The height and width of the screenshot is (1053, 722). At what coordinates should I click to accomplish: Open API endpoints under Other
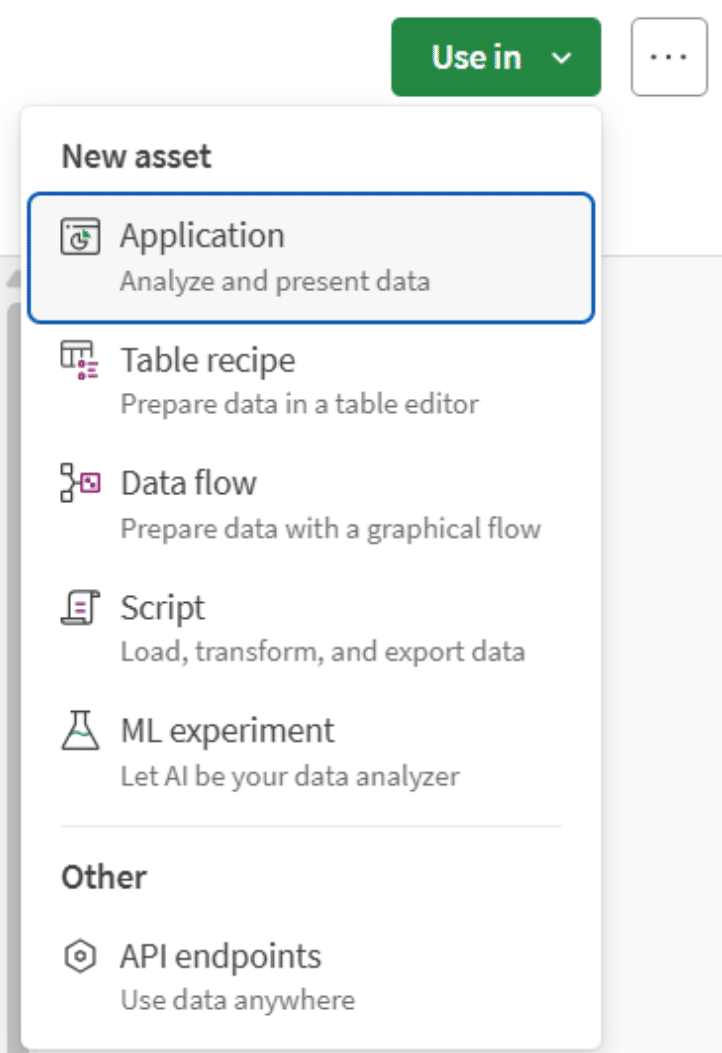coord(221,956)
